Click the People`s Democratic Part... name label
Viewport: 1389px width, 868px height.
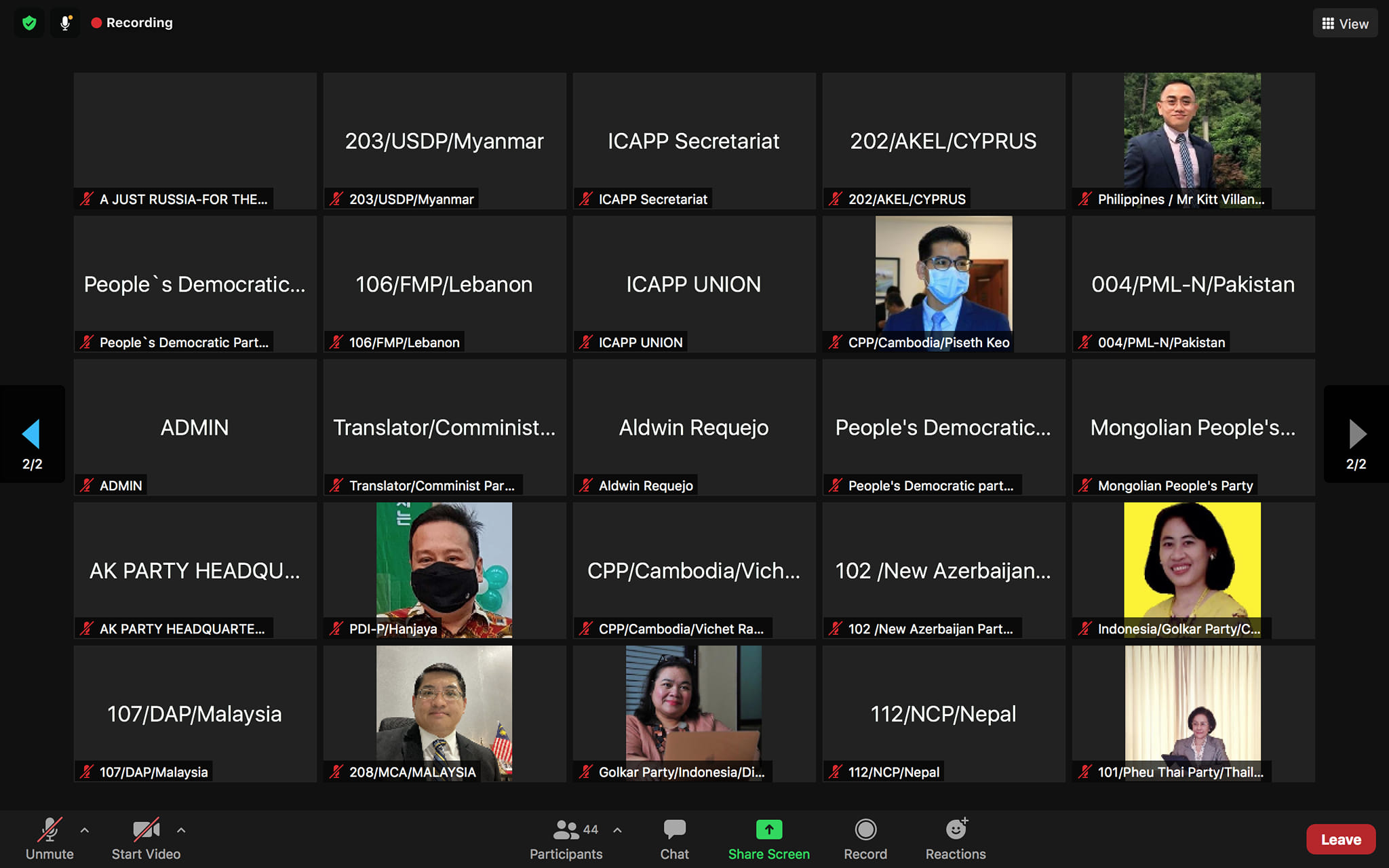[x=184, y=342]
